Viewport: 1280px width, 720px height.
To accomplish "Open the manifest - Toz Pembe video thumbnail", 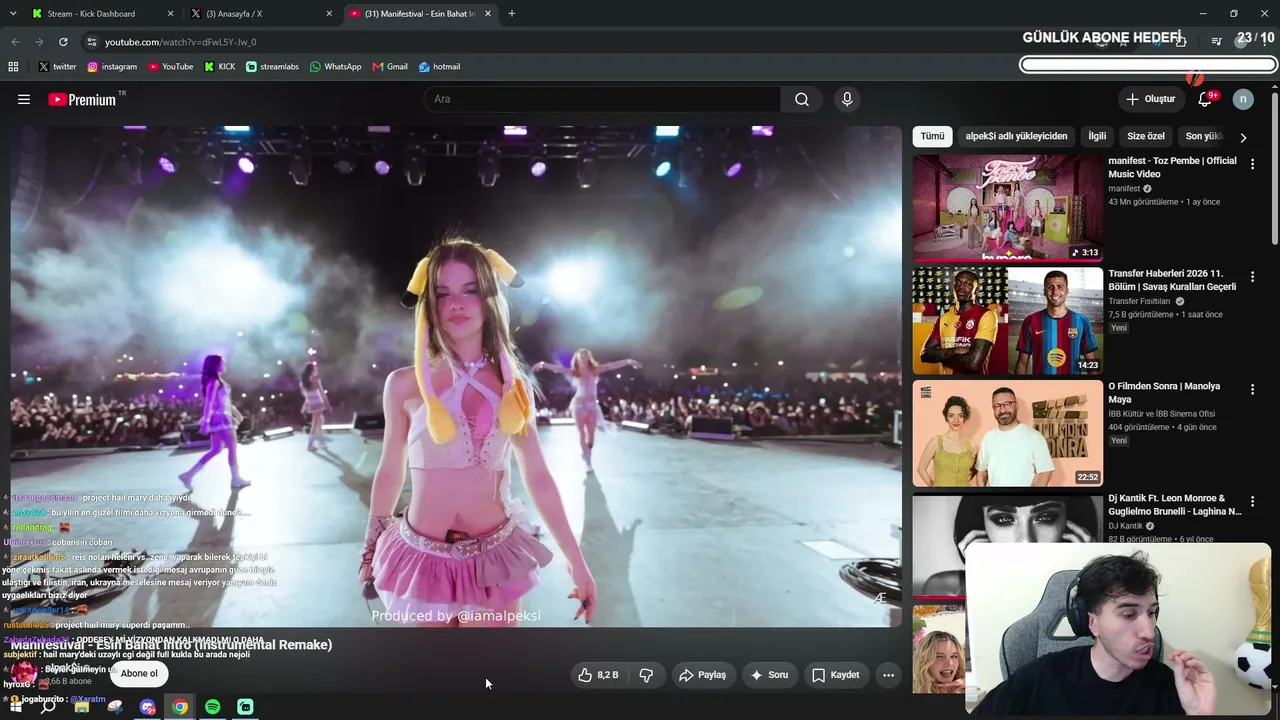I will point(1008,208).
